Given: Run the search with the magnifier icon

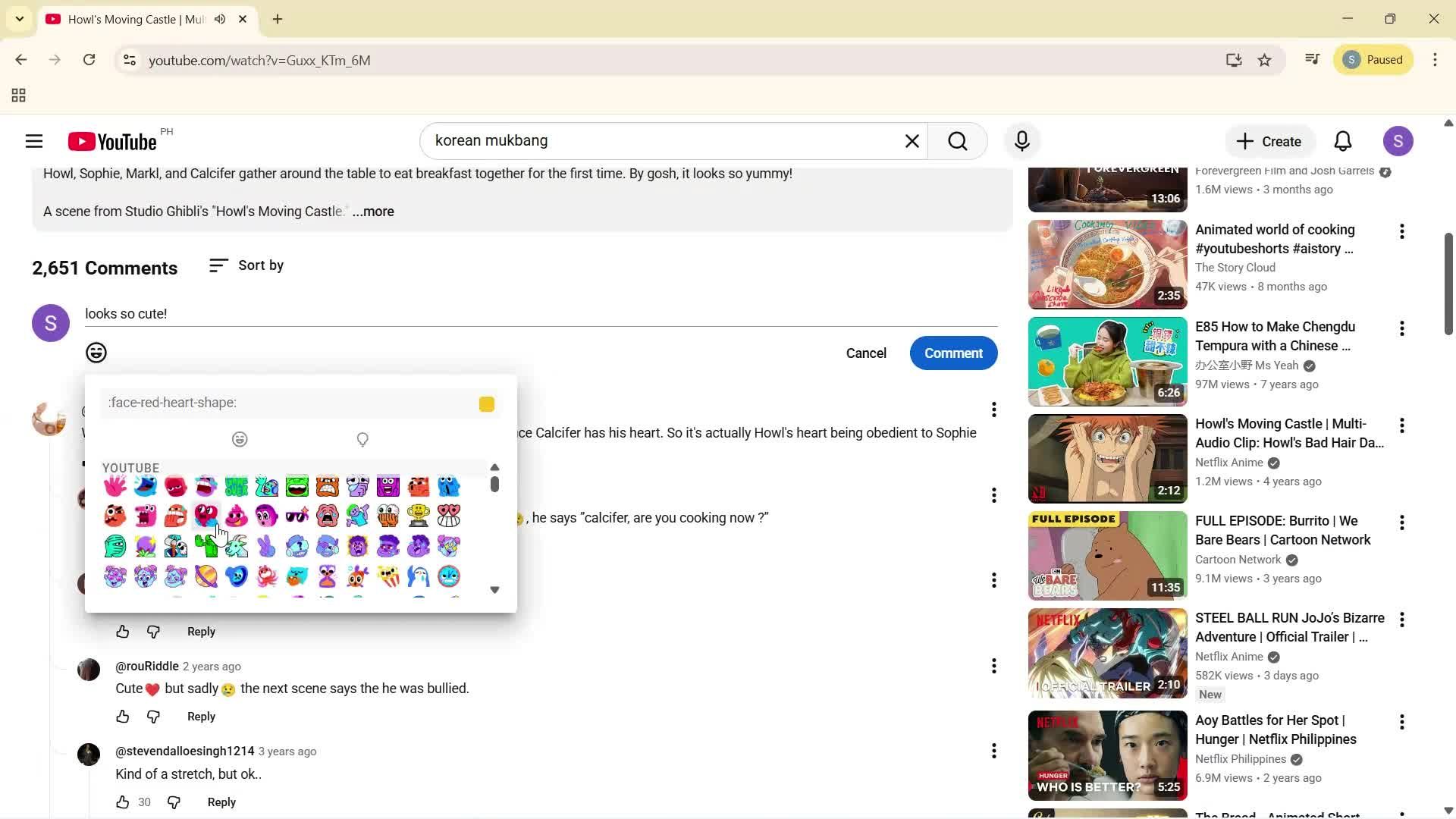Looking at the screenshot, I should 958,141.
